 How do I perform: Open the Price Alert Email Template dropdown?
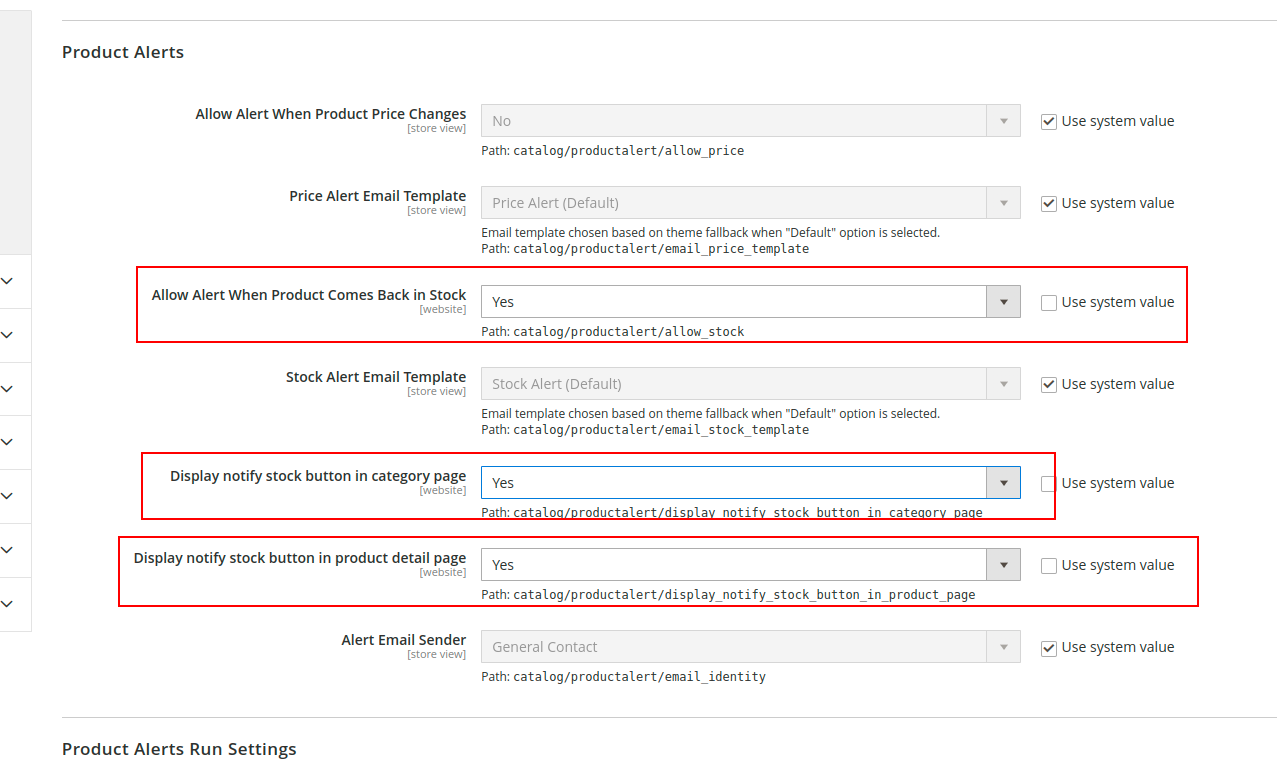[750, 203]
